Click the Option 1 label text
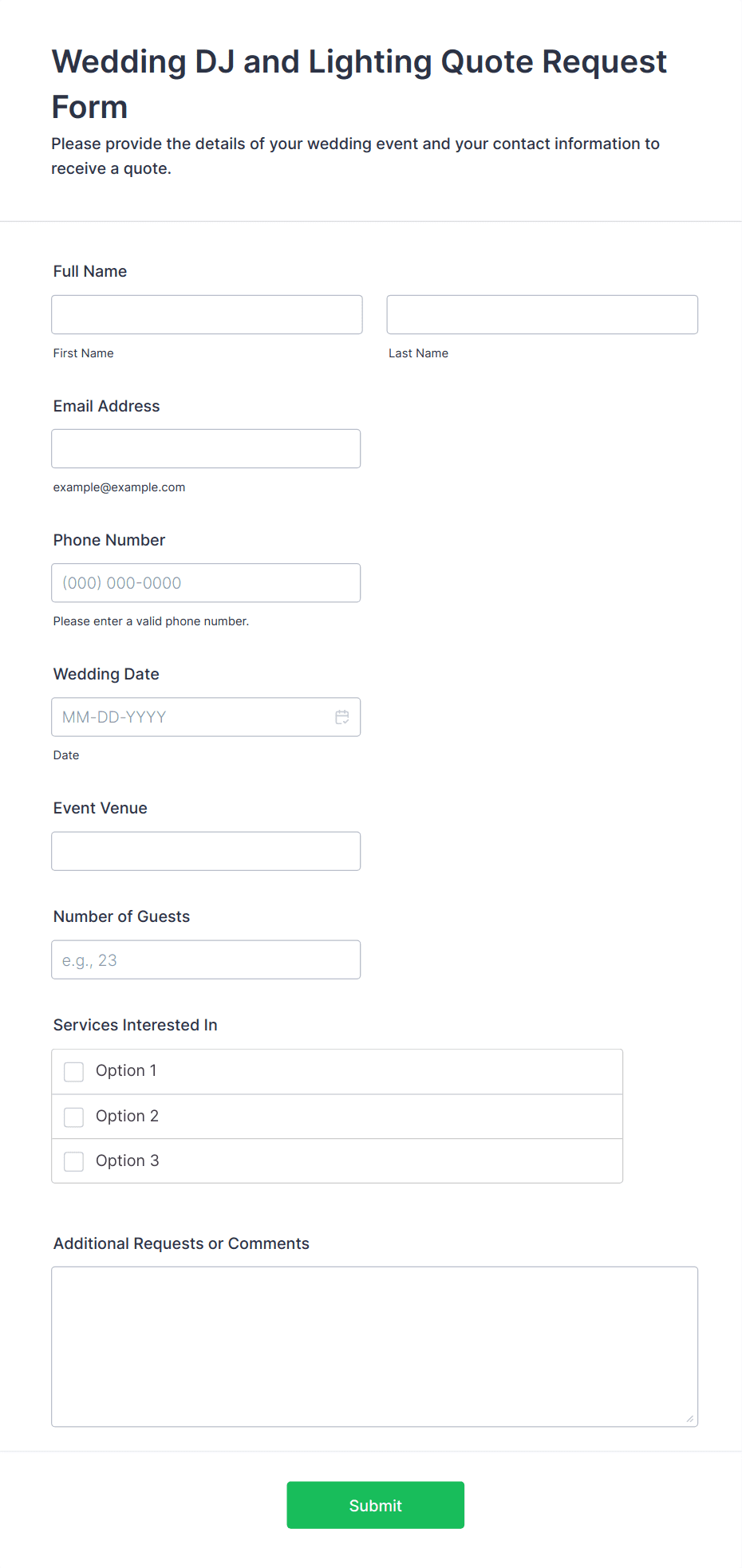Image resolution: width=742 pixels, height=1568 pixels. point(126,1071)
